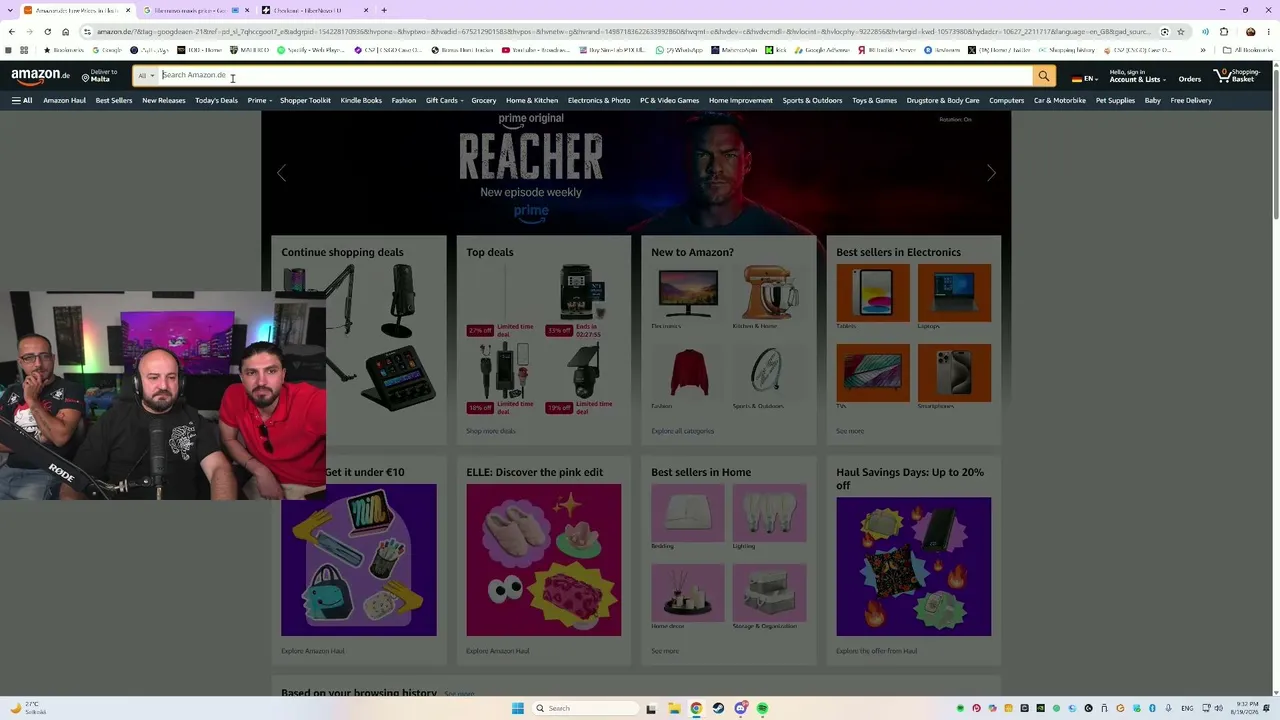This screenshot has width=1280, height=720.
Task: Expand the Prime navigation dropdown
Action: [x=260, y=100]
